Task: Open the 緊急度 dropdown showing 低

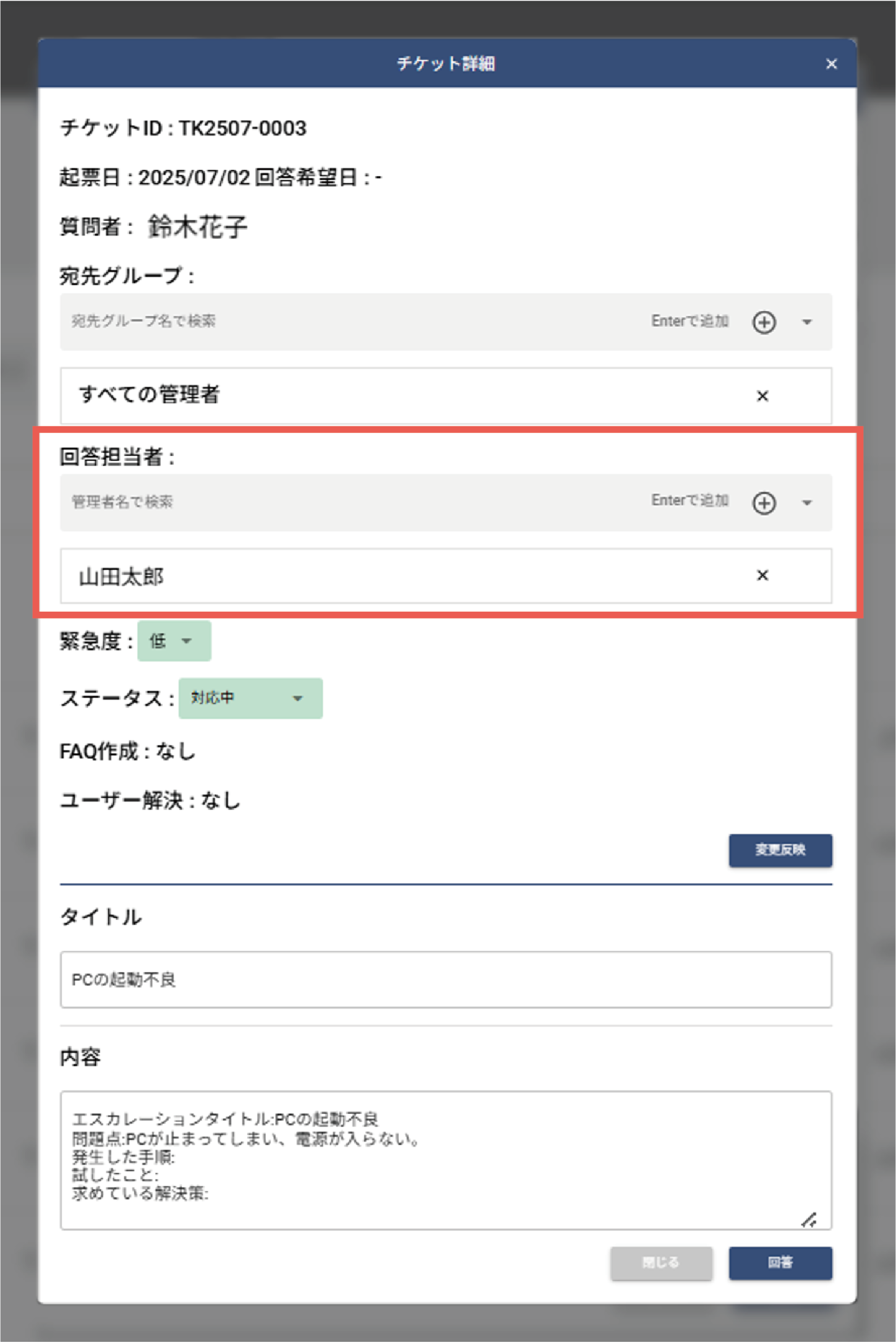Action: click(x=174, y=641)
